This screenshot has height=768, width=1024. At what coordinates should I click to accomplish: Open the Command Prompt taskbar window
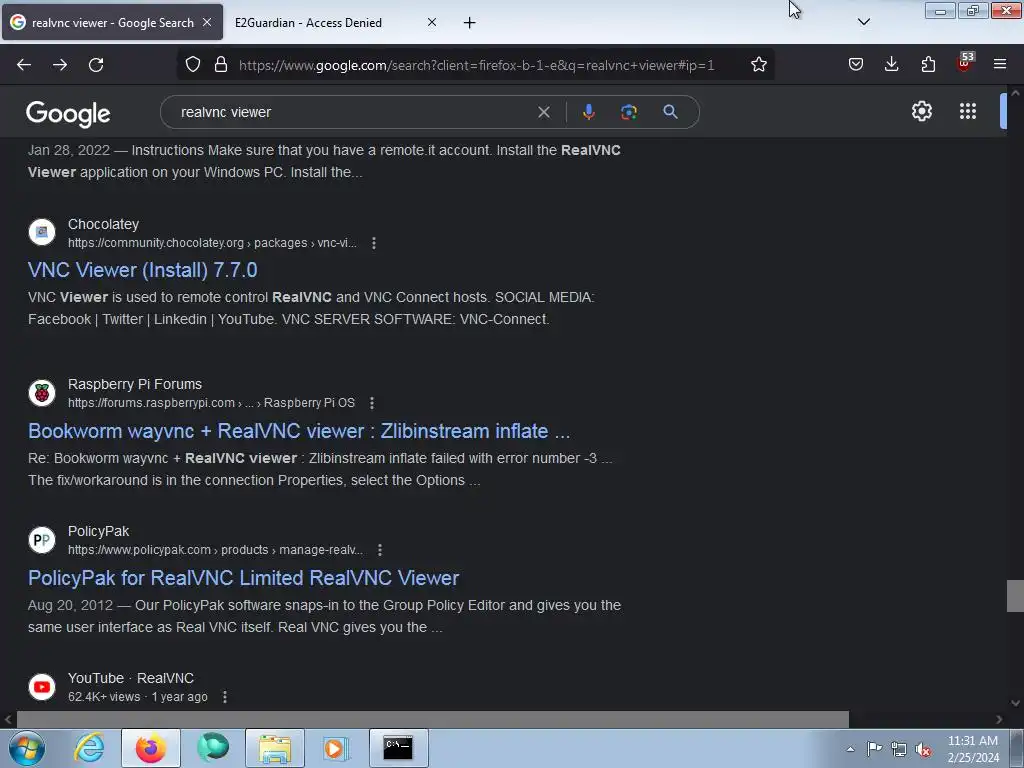pyautogui.click(x=398, y=748)
